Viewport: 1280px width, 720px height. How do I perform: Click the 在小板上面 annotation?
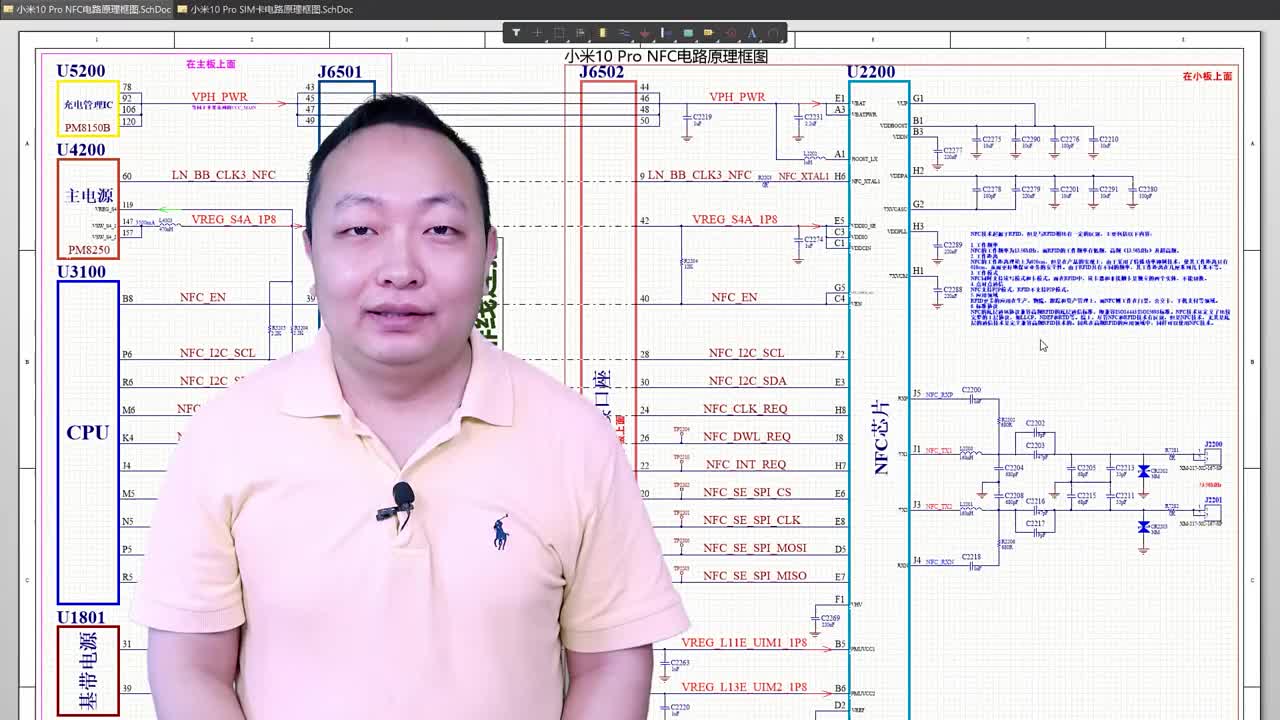(x=1207, y=76)
